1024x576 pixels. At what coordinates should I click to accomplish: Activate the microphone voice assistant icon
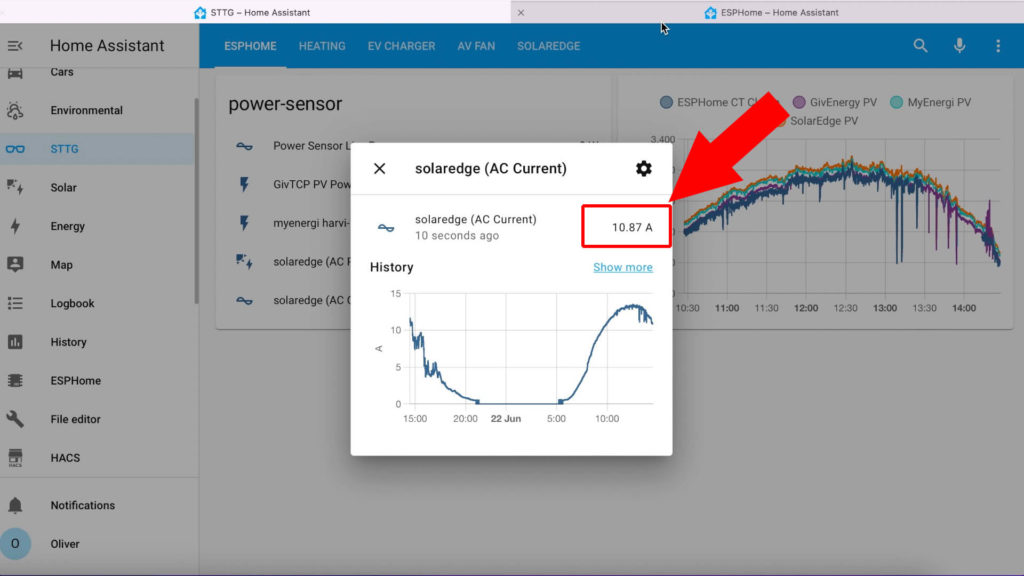click(959, 46)
